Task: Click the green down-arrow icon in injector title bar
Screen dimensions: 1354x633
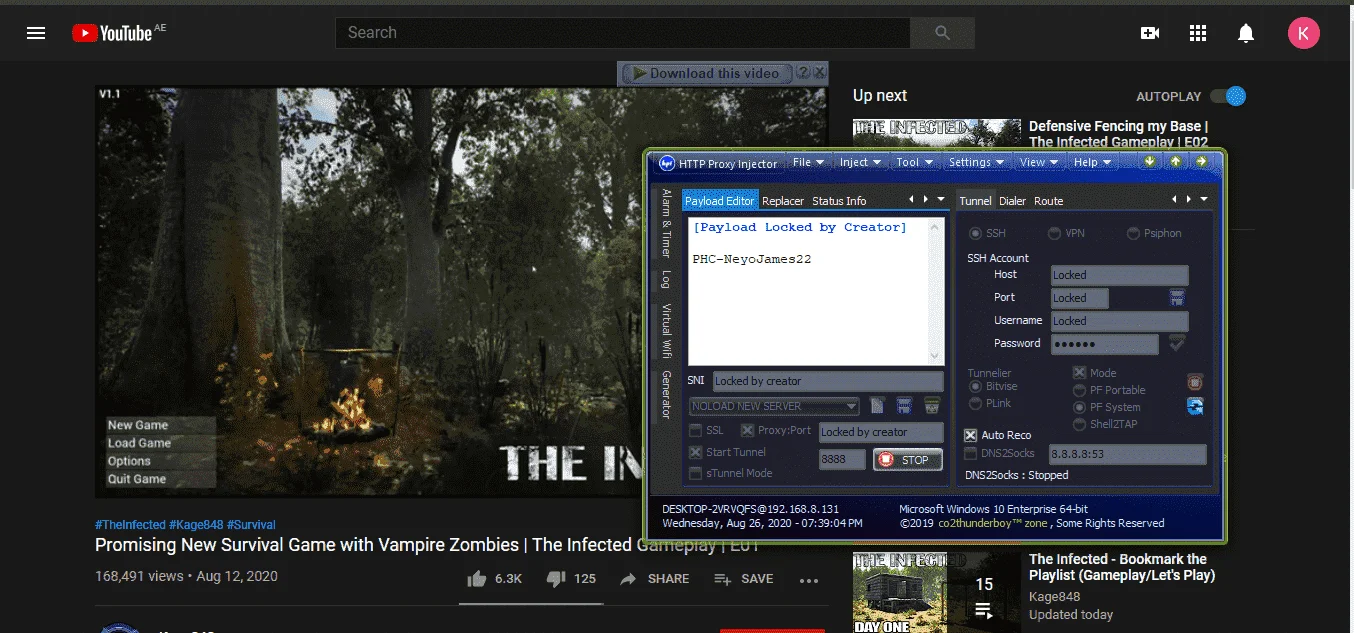Action: click(1150, 161)
